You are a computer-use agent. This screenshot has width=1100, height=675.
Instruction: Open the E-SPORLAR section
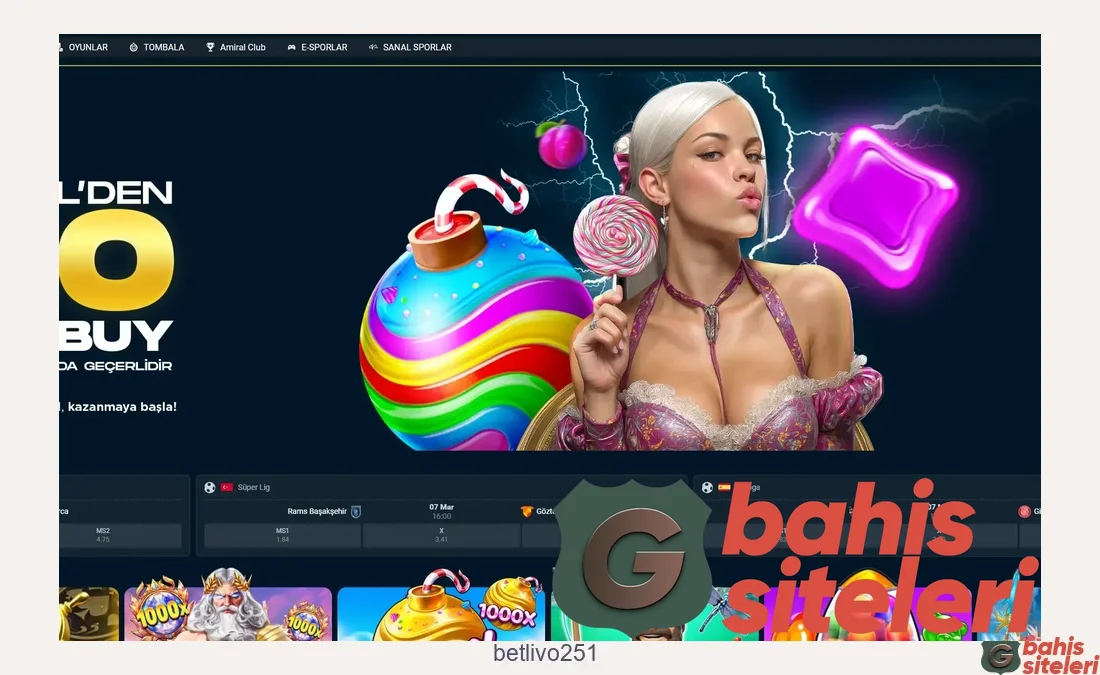click(324, 47)
